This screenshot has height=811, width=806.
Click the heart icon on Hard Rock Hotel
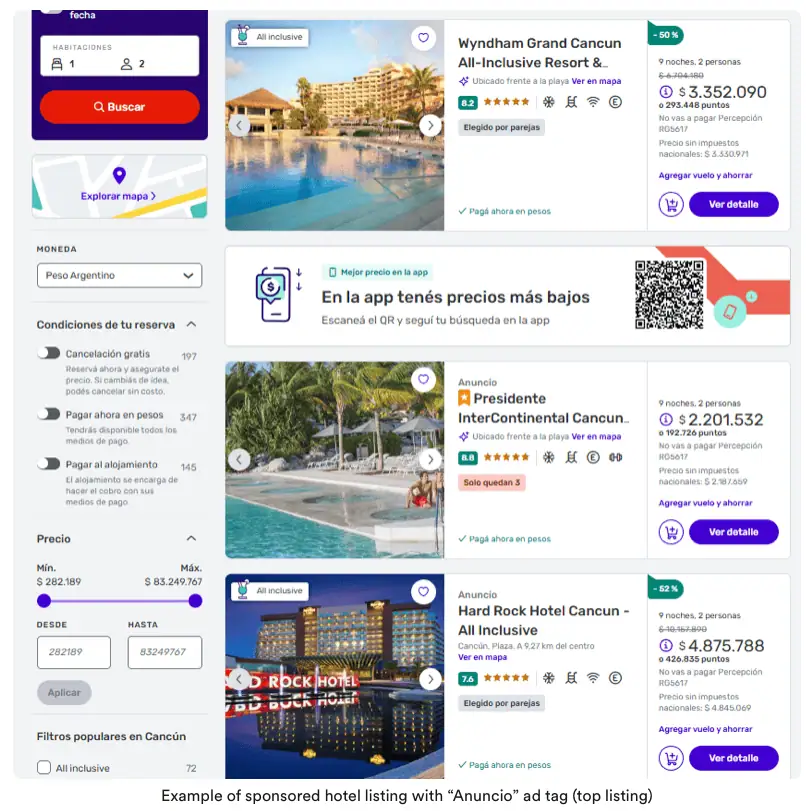(423, 592)
